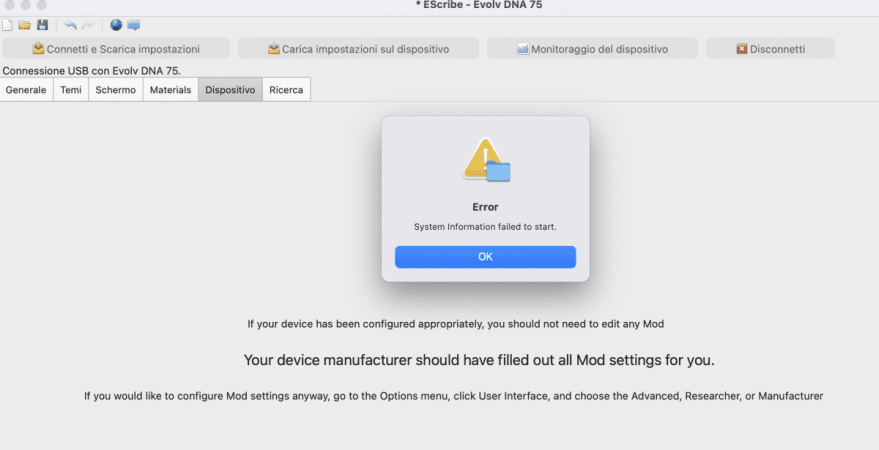
Task: Undo the last change with blue arrow
Action: (x=70, y=25)
